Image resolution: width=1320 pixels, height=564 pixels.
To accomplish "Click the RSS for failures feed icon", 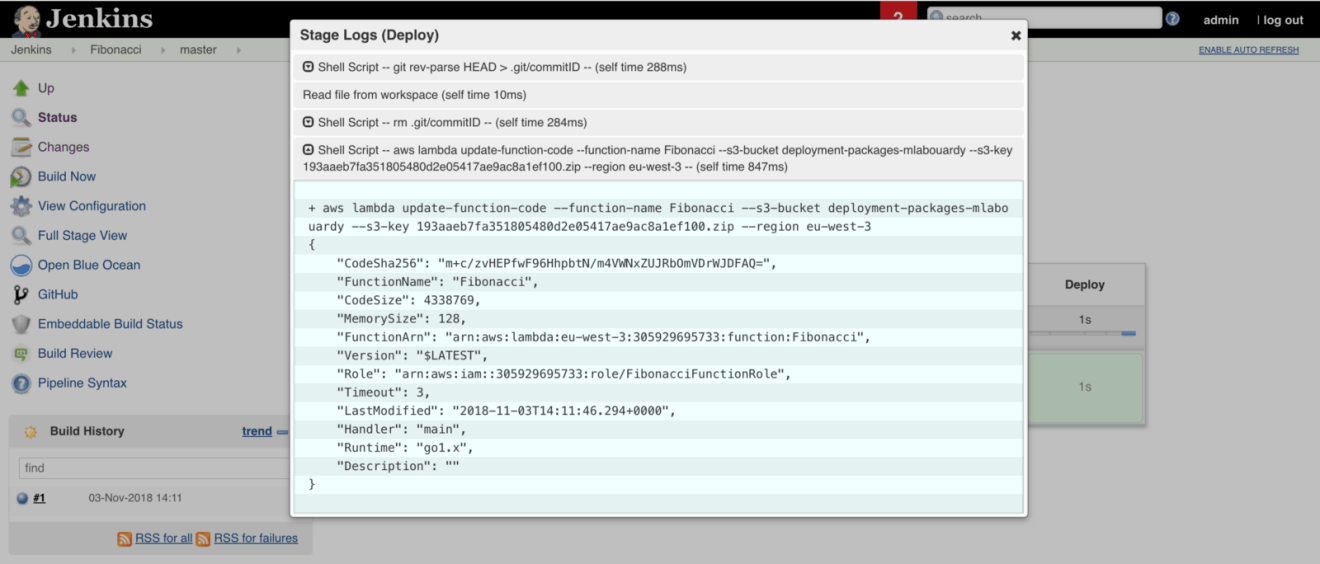I will point(203,539).
